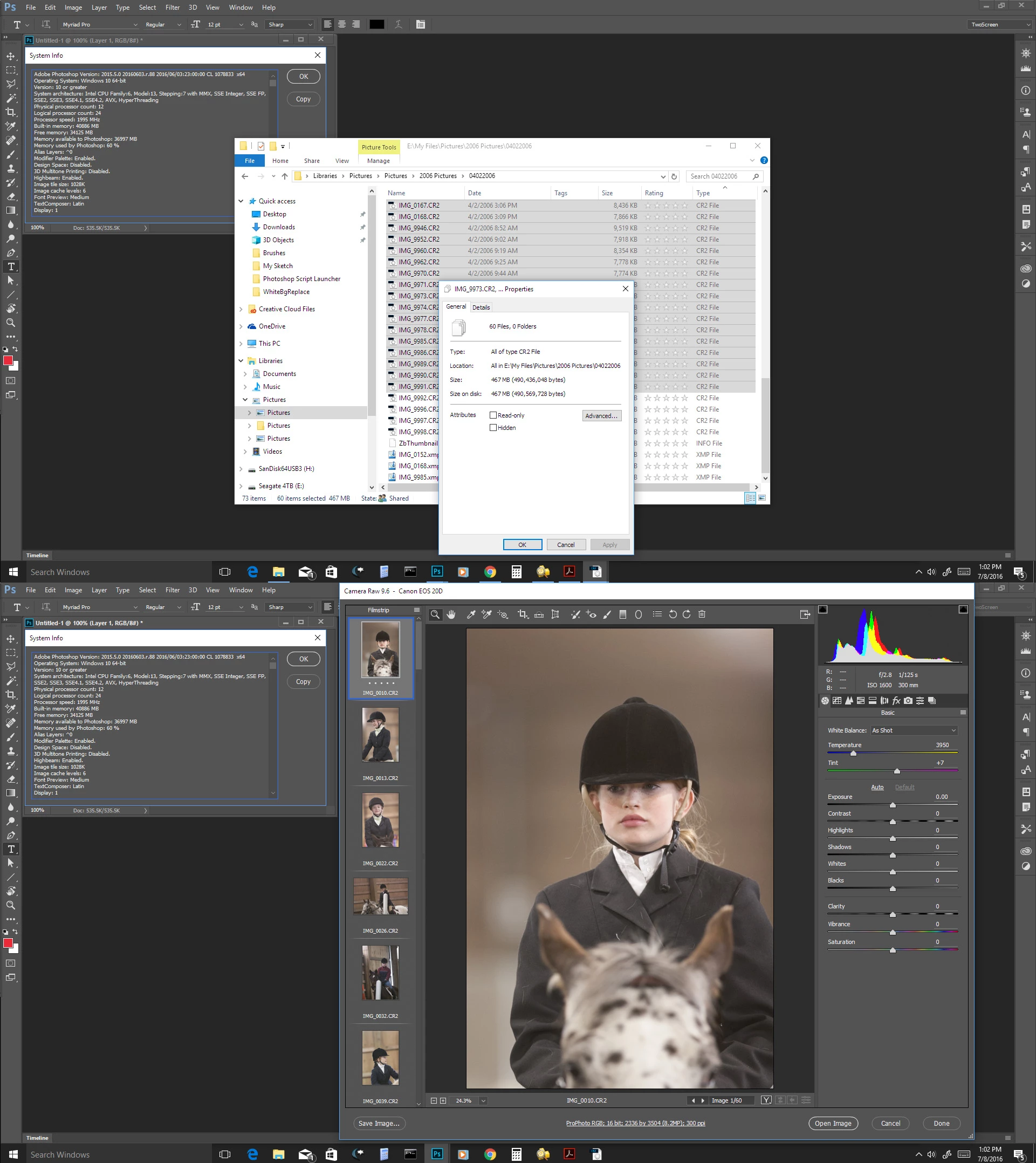Rotate image 90 degrees counterclockwise
This screenshot has width=1036, height=1163.
[x=673, y=614]
